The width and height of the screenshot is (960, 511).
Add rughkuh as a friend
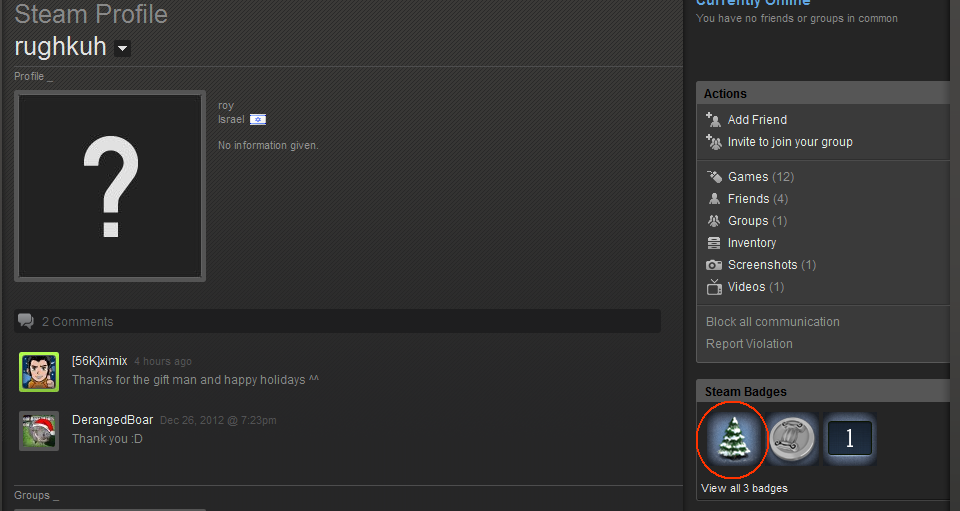[x=757, y=120]
